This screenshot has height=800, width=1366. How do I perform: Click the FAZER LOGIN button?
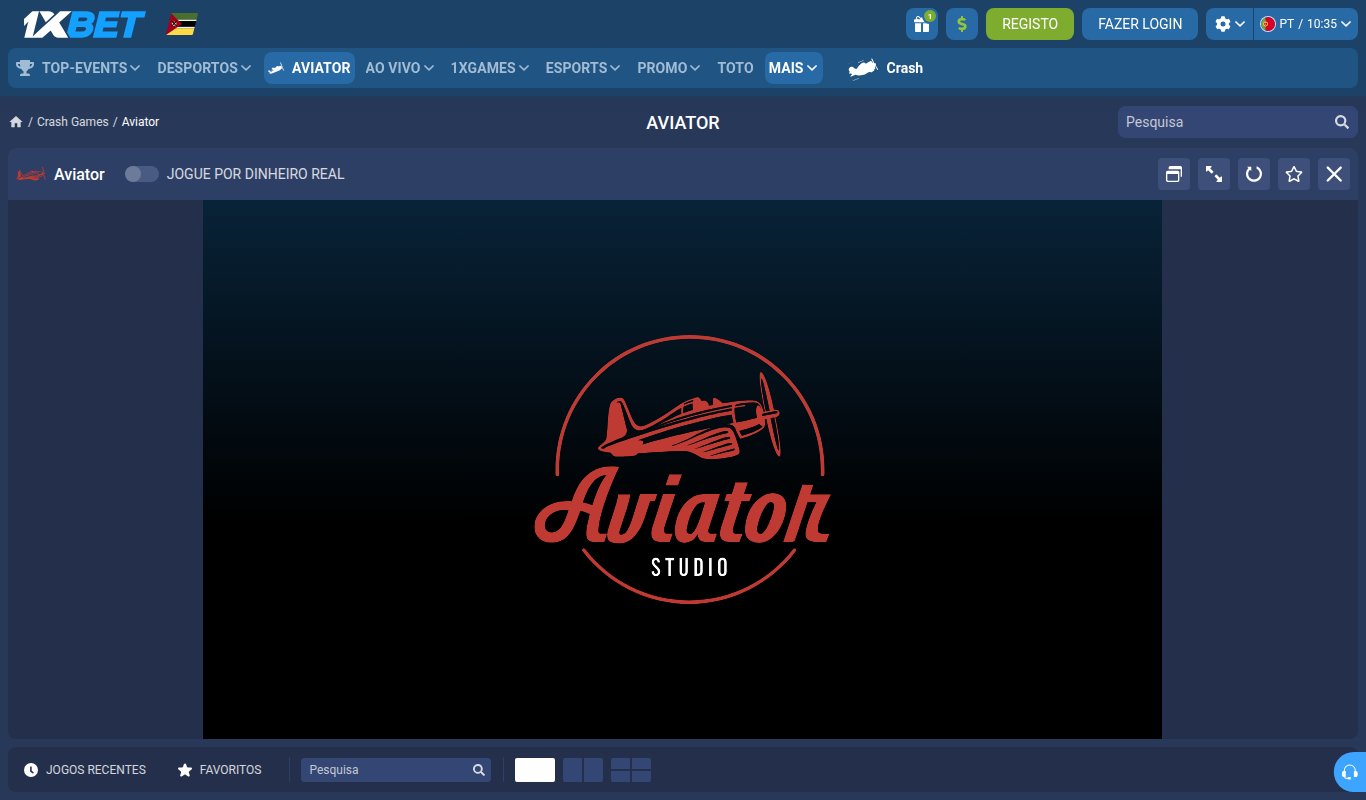[x=1140, y=24]
